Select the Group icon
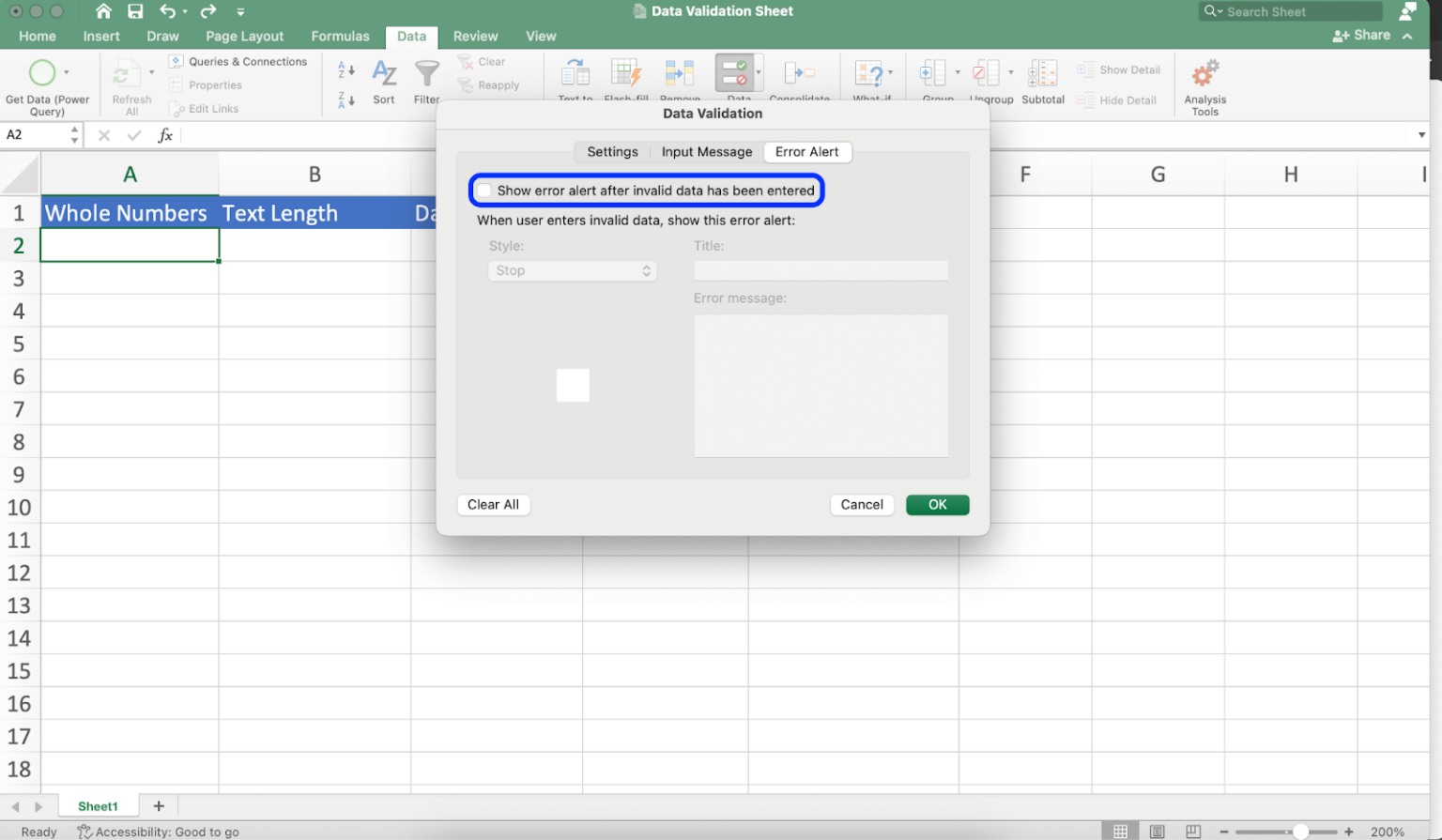Viewport: 1442px width, 840px height. [933, 73]
